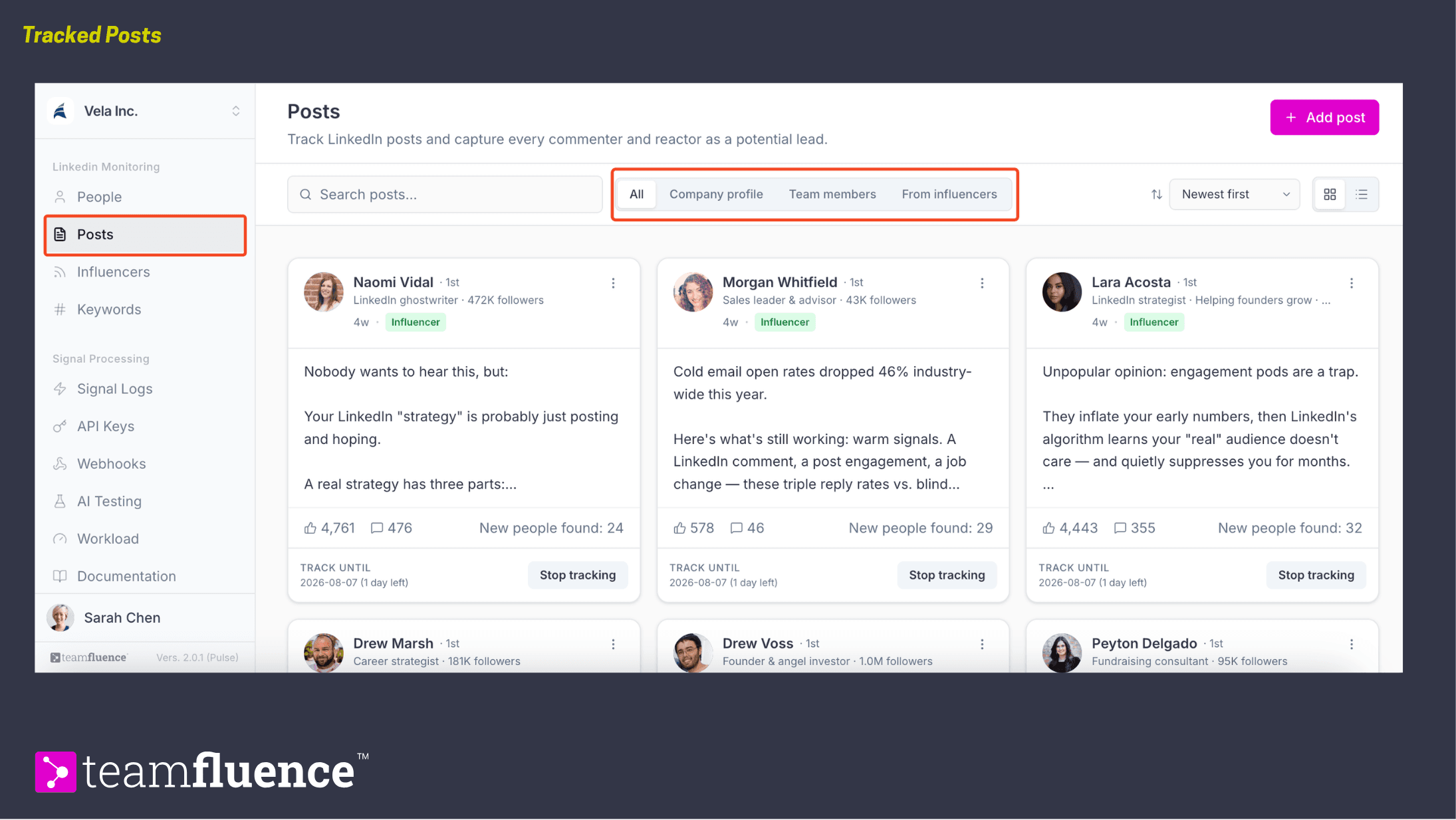Open Morgan Whitfield's name link

780,282
